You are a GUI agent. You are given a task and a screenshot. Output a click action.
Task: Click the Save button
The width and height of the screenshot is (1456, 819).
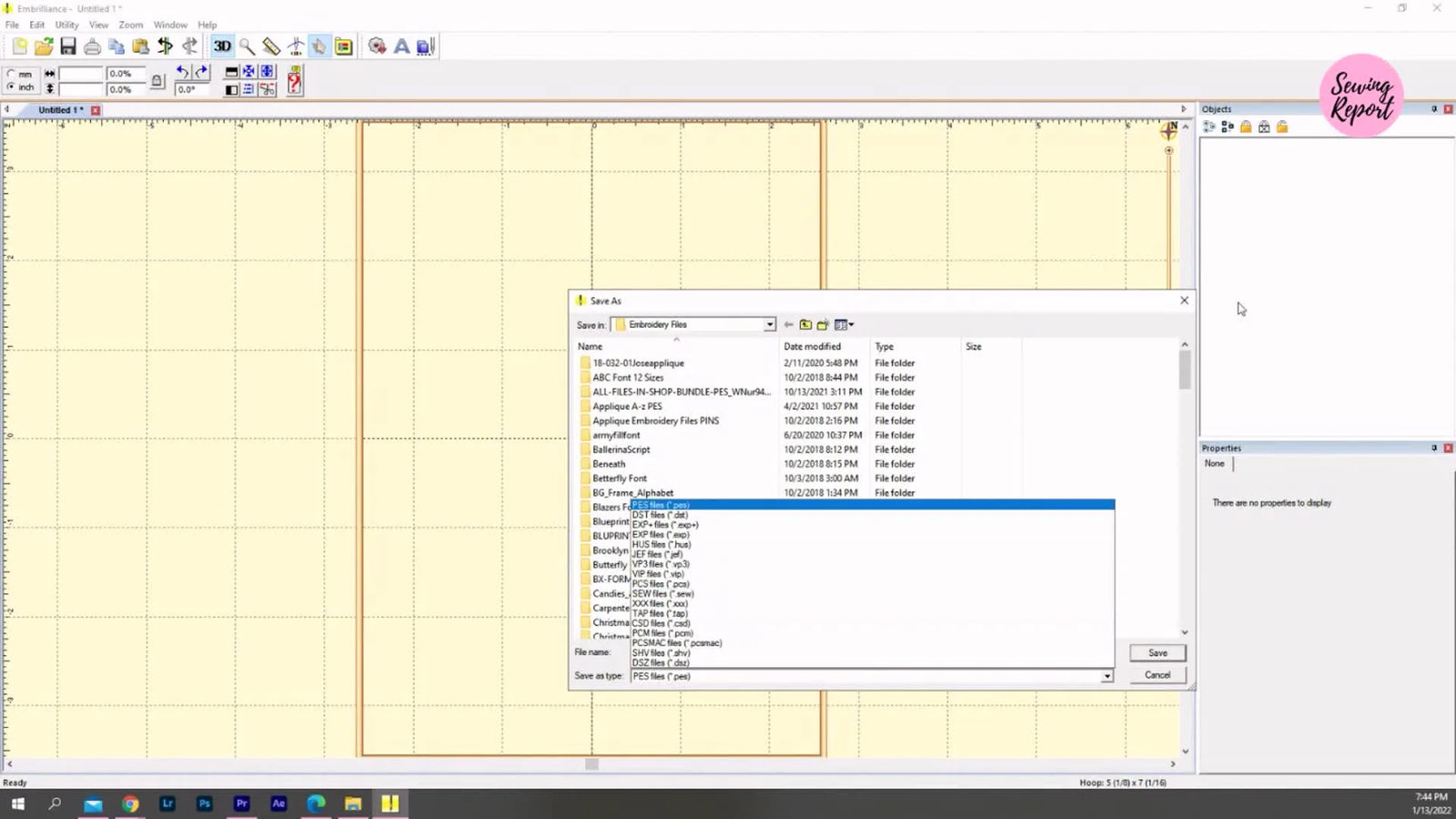(1158, 652)
